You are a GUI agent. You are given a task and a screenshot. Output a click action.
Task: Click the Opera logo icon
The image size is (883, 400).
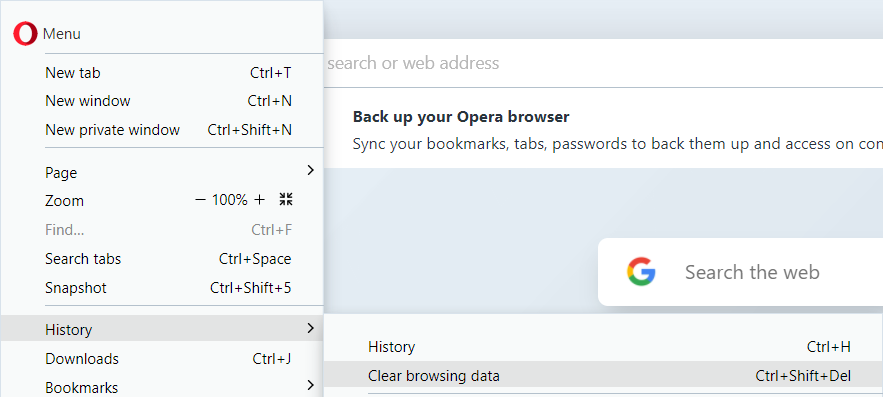pos(25,34)
